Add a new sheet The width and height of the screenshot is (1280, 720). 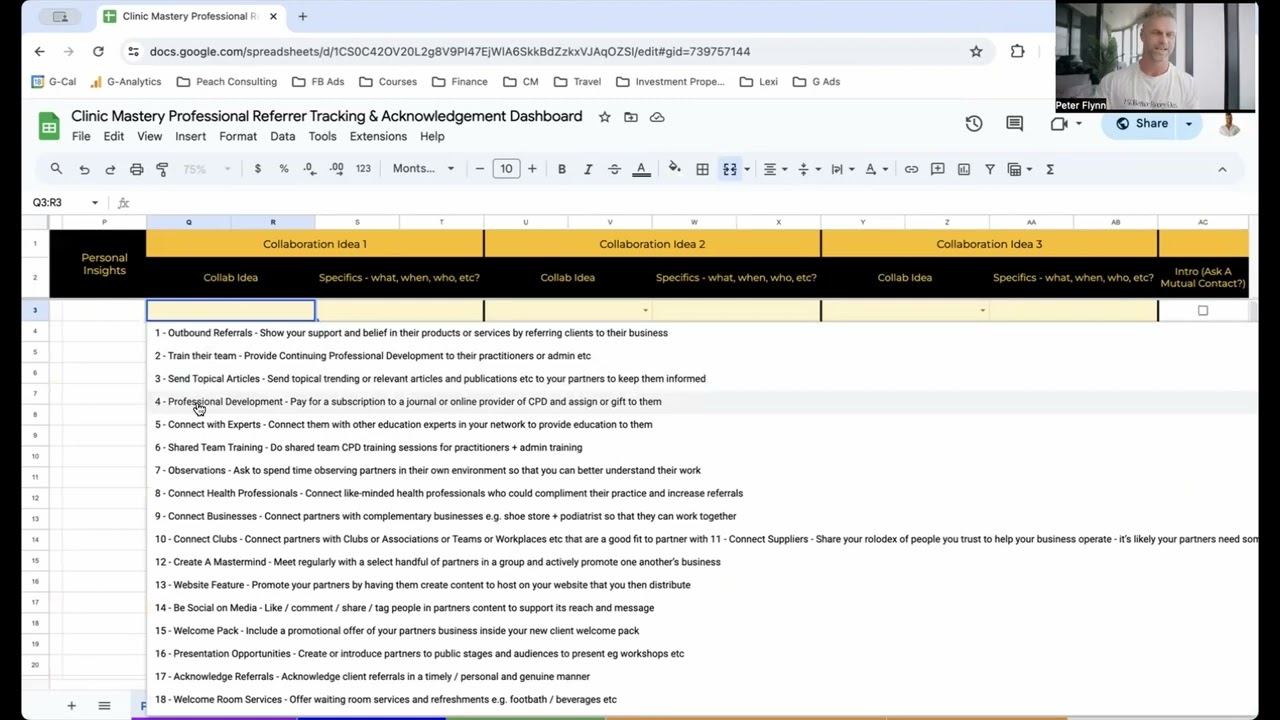tap(71, 706)
